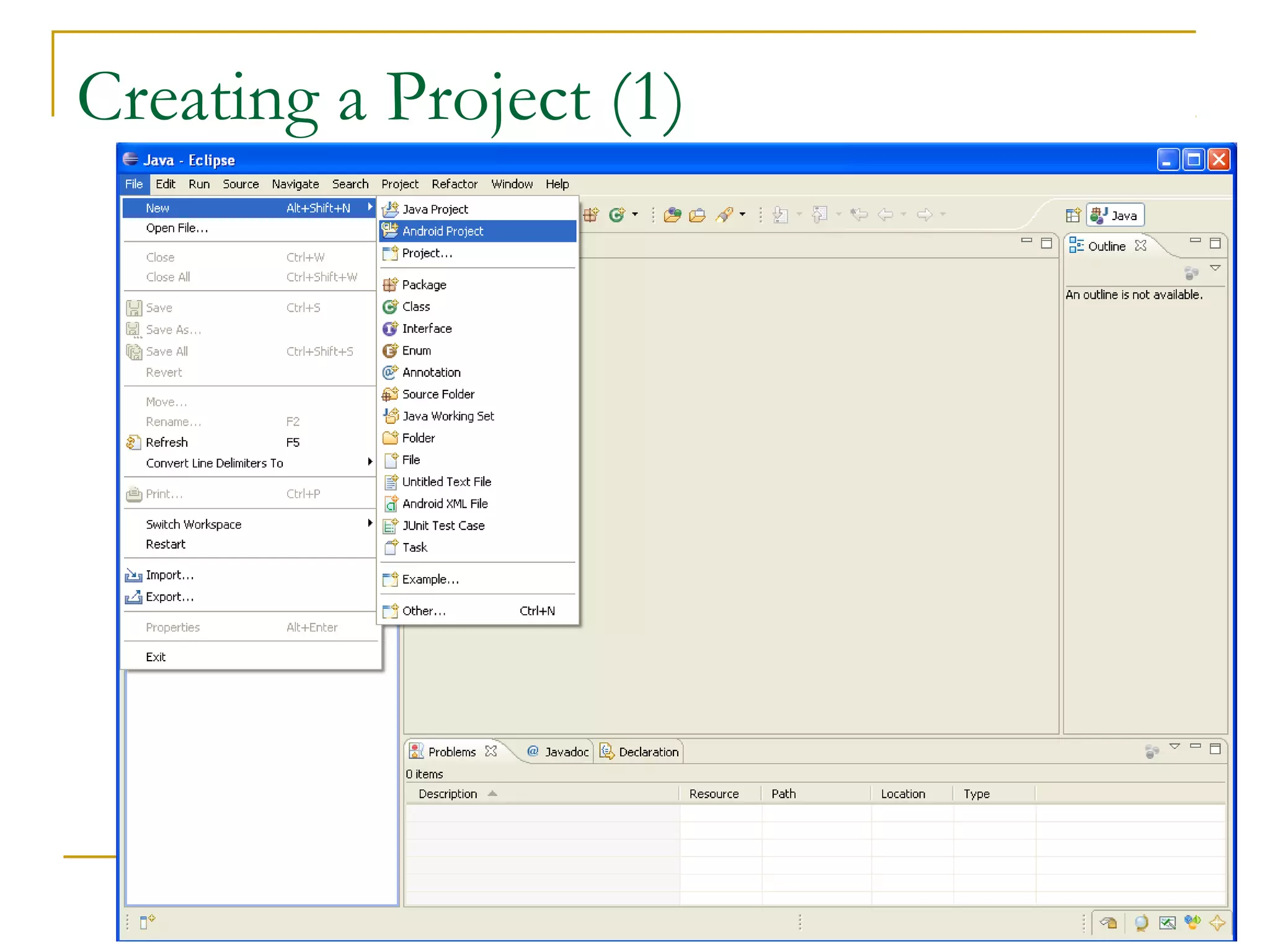Switch to the Java perspective button
This screenshot has width=1270, height=952.
[x=1115, y=216]
